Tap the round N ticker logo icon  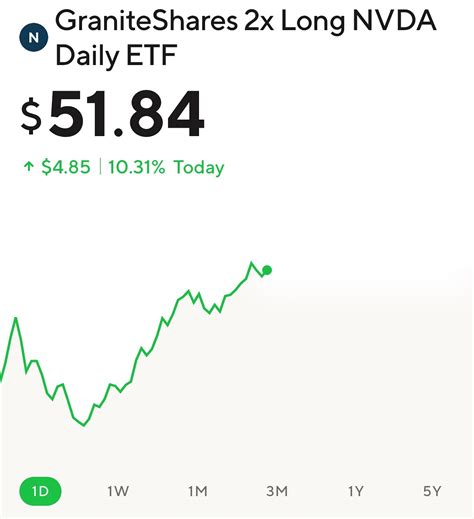33,37
